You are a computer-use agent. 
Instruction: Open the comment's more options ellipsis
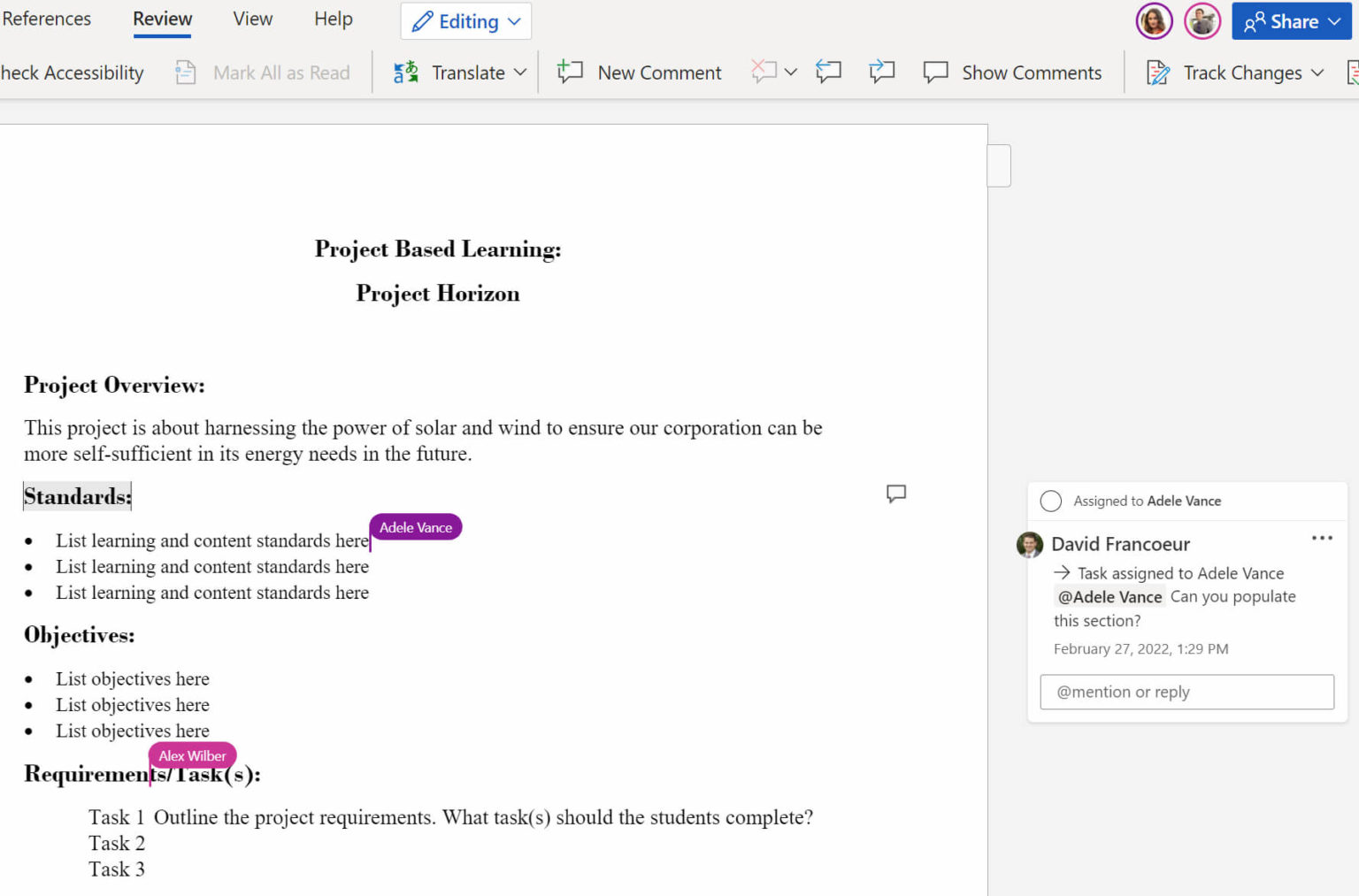pos(1321,538)
